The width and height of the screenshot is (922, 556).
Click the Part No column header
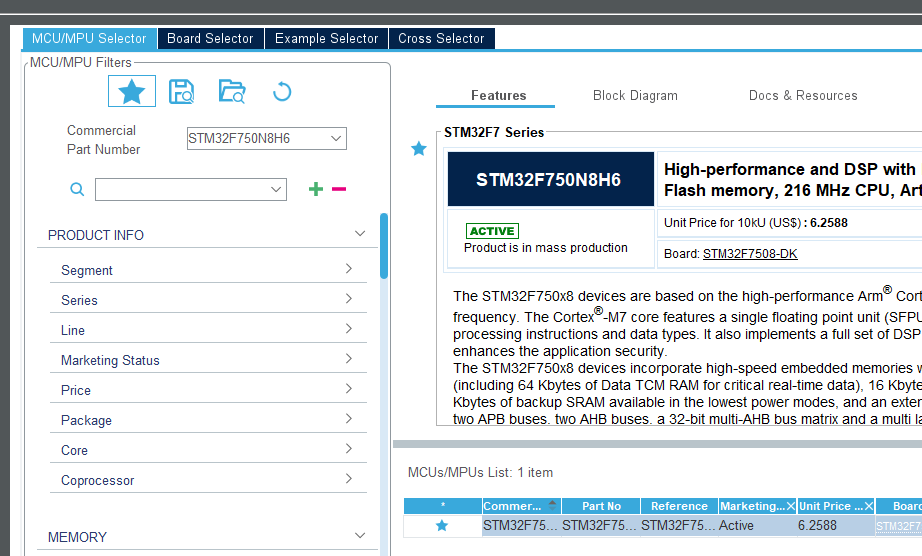[x=601, y=506]
